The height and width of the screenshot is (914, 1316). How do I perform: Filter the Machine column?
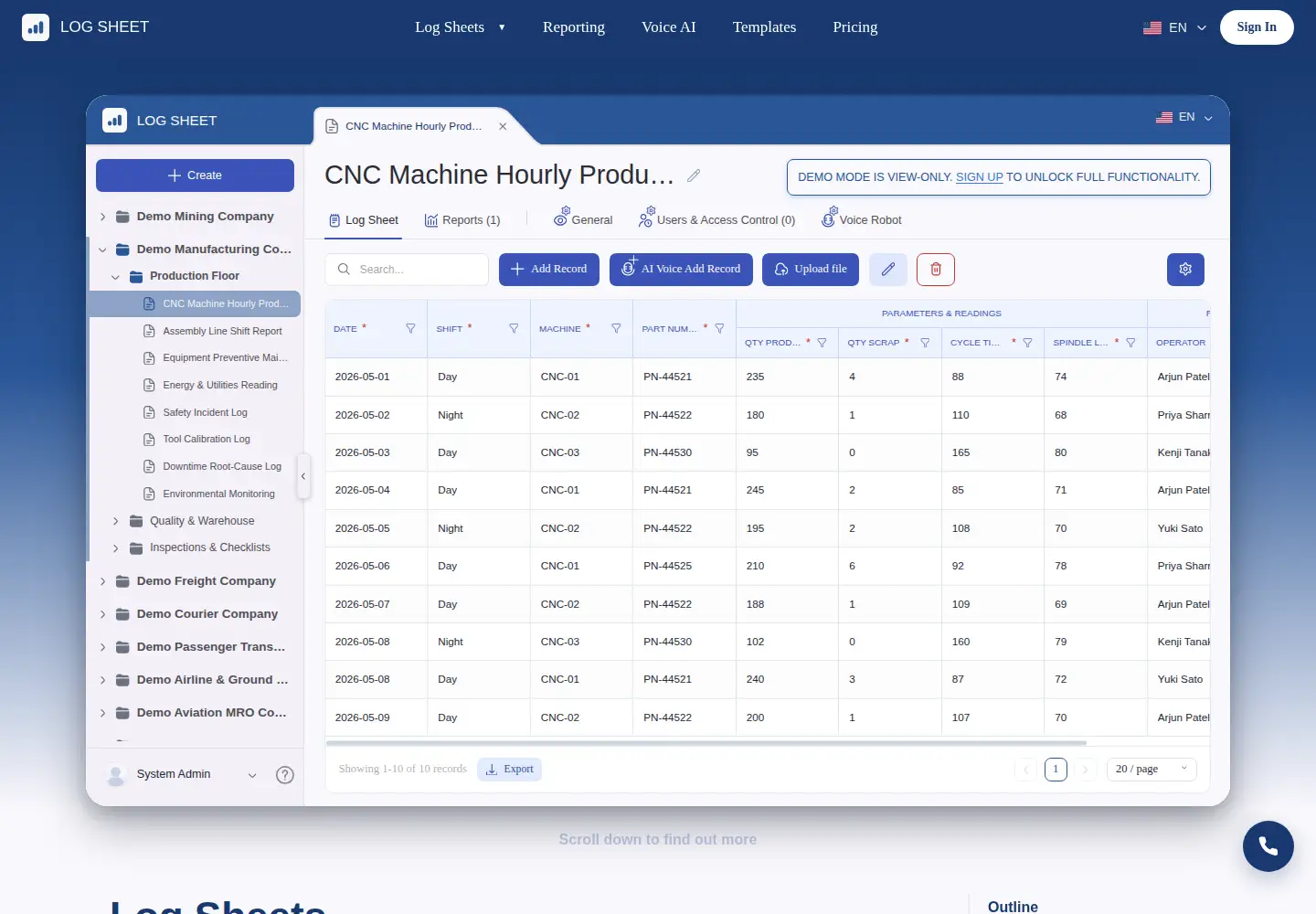point(616,329)
